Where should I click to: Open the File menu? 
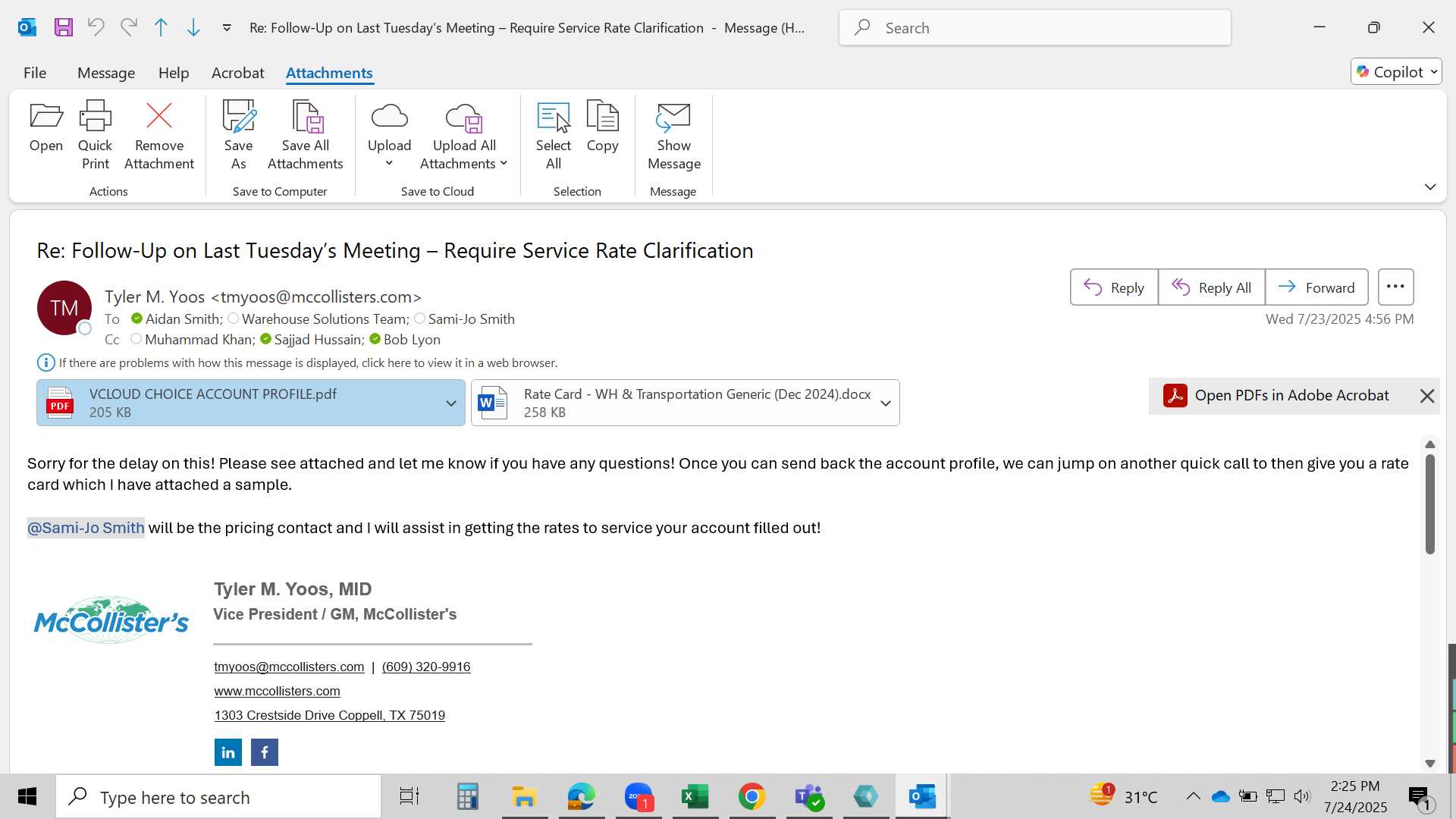coord(35,73)
